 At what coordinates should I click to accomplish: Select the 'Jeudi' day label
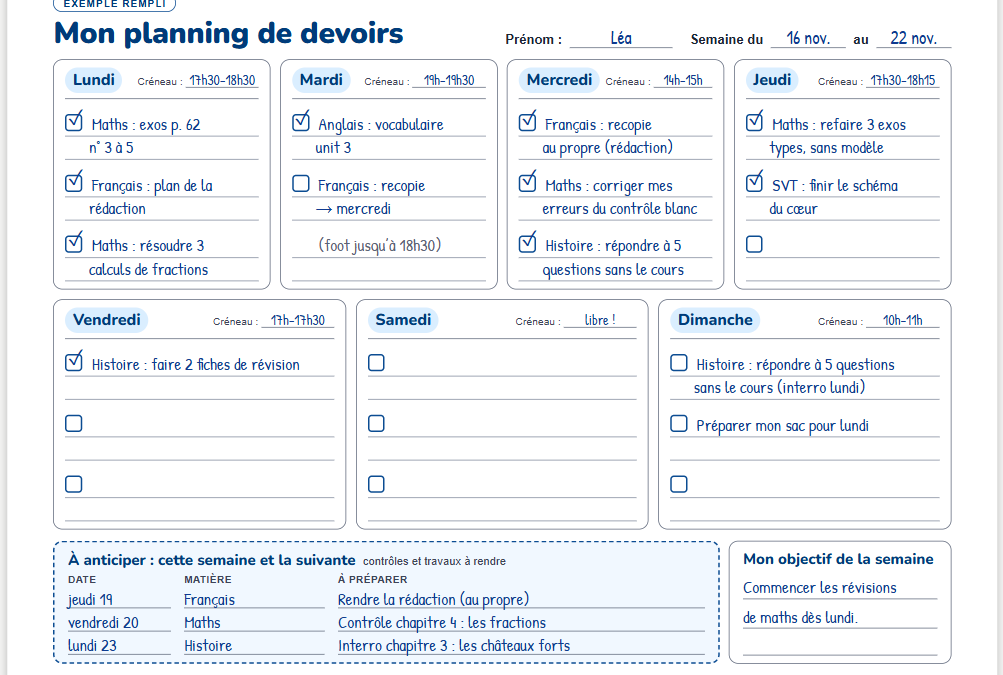pos(772,80)
